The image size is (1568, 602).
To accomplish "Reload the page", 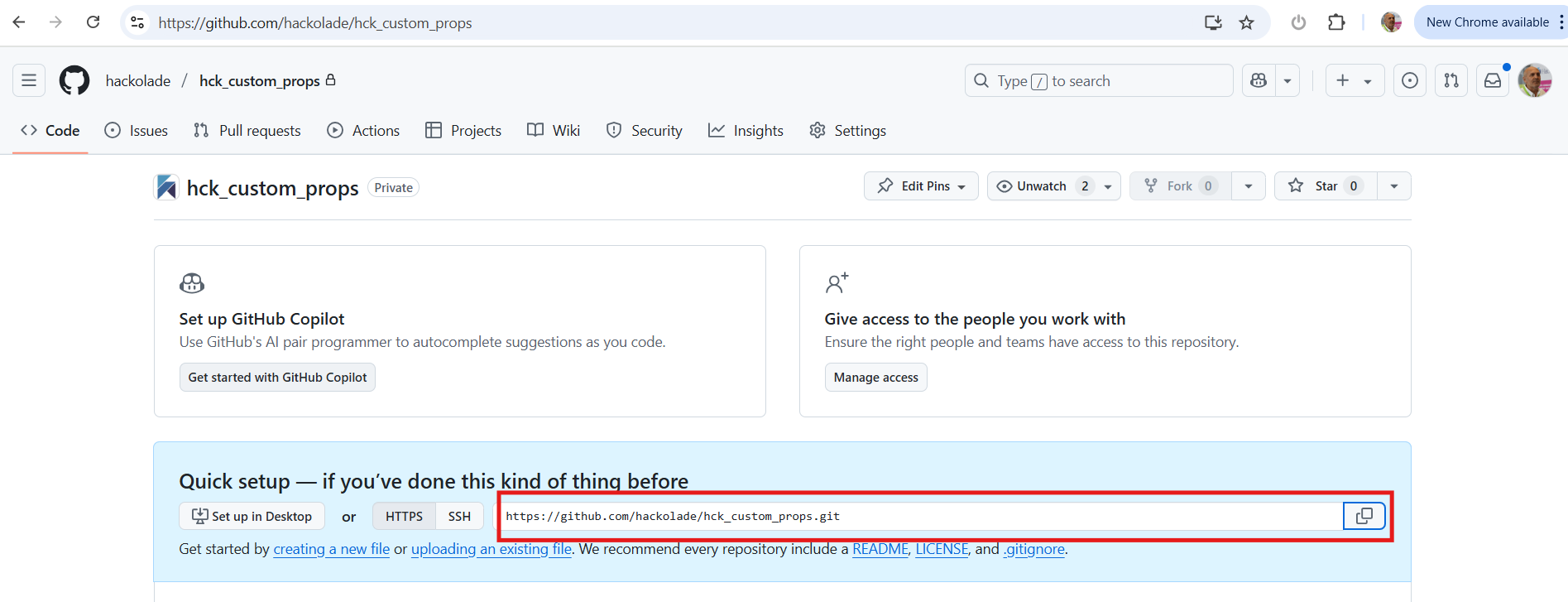I will [93, 22].
